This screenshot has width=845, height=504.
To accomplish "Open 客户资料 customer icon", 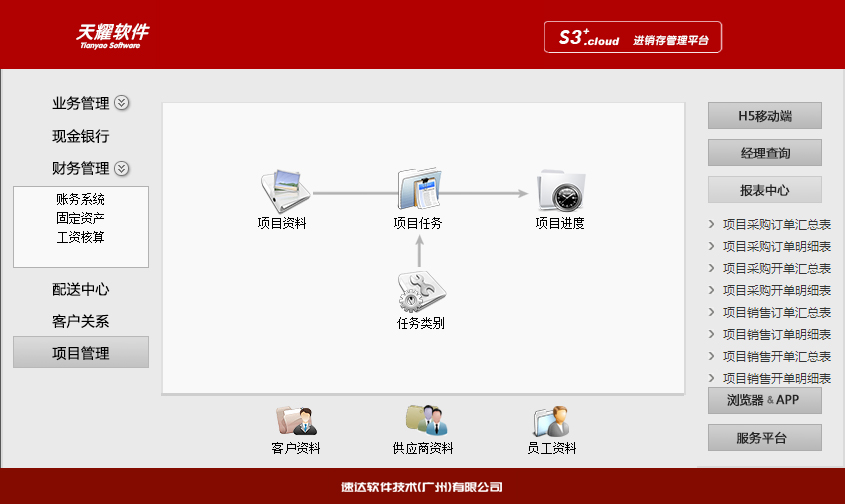I will [x=296, y=420].
